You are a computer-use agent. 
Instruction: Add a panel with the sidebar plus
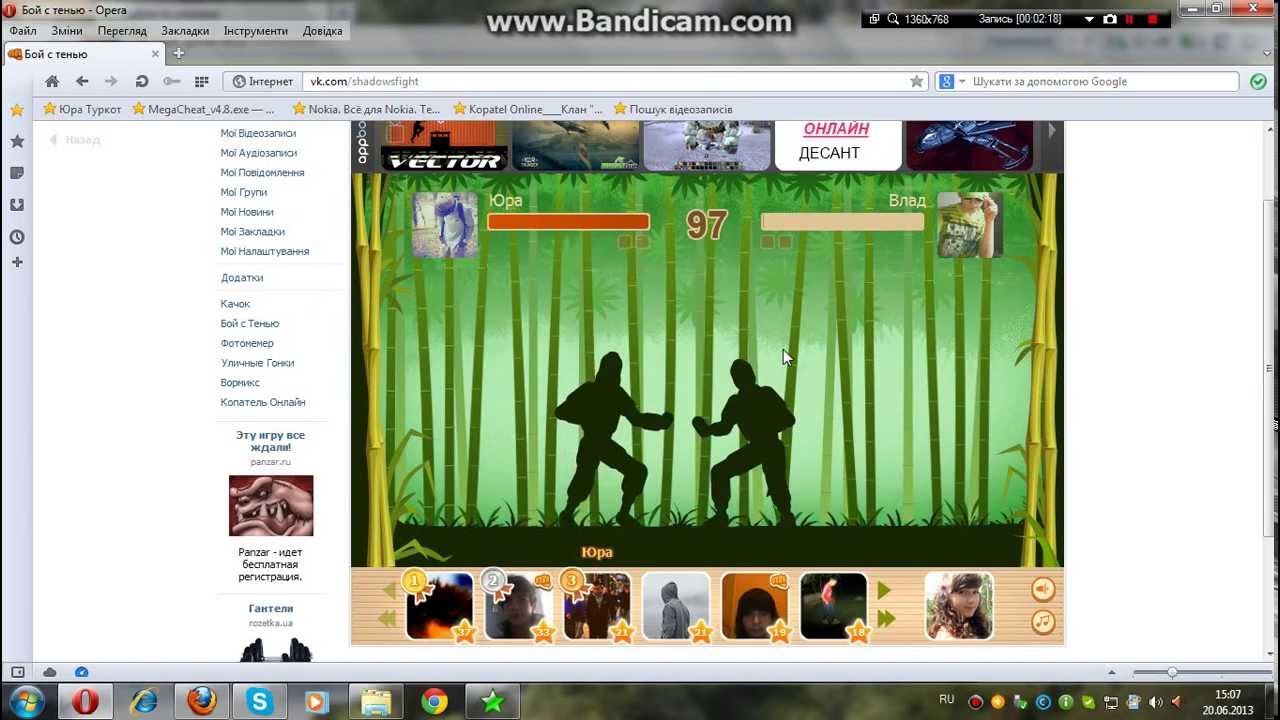click(x=17, y=262)
